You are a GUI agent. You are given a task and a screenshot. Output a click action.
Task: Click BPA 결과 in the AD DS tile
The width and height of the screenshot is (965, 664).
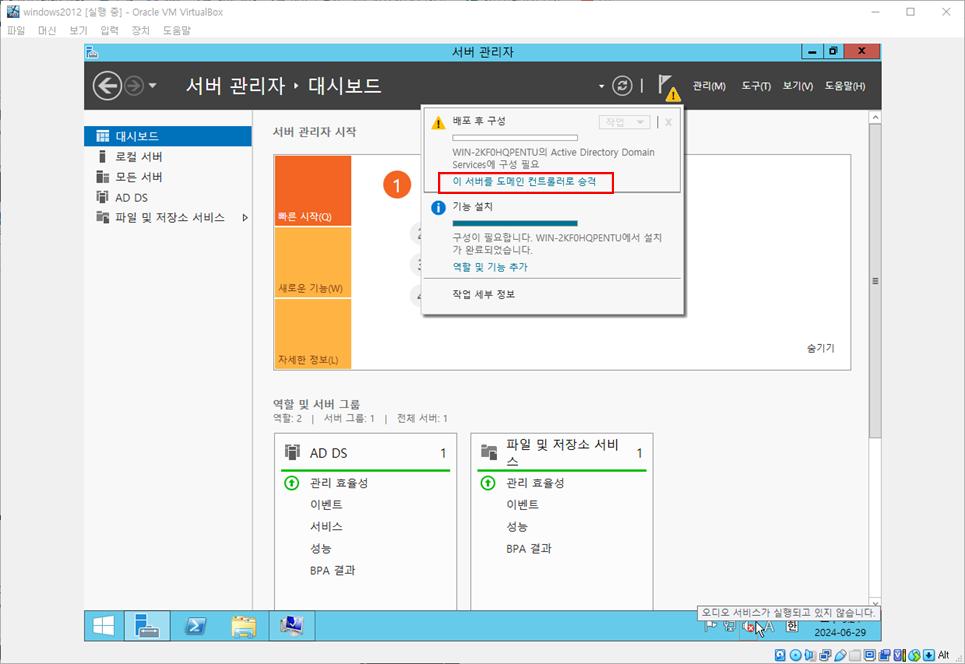332,570
